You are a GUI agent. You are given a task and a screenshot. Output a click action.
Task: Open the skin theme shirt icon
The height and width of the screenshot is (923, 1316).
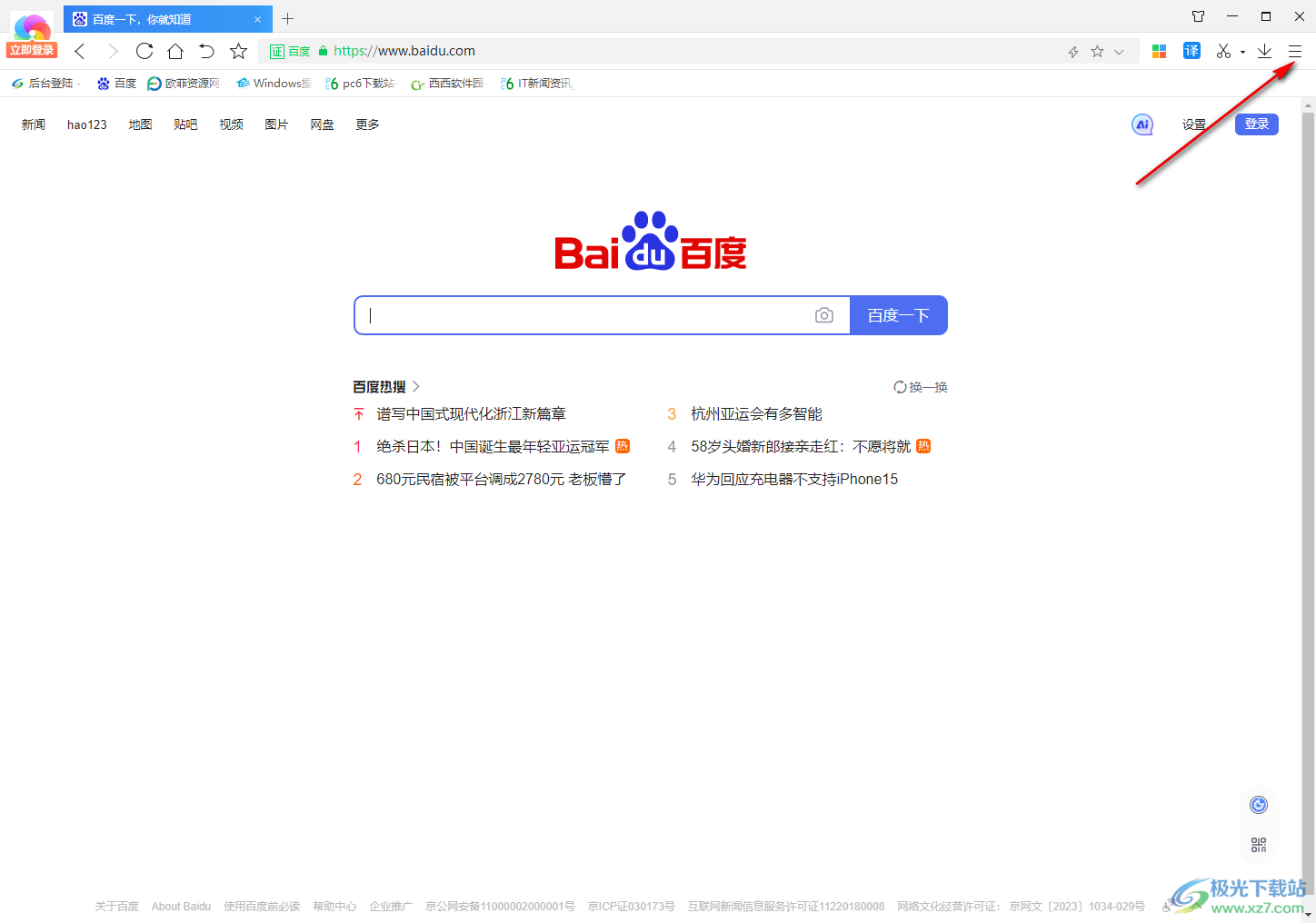[1199, 16]
